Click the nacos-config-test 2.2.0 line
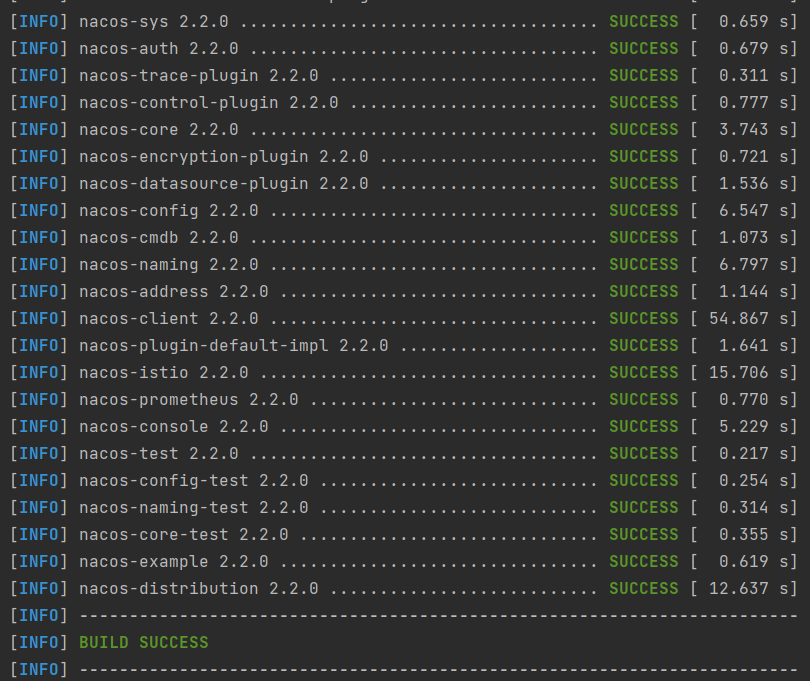 403,481
